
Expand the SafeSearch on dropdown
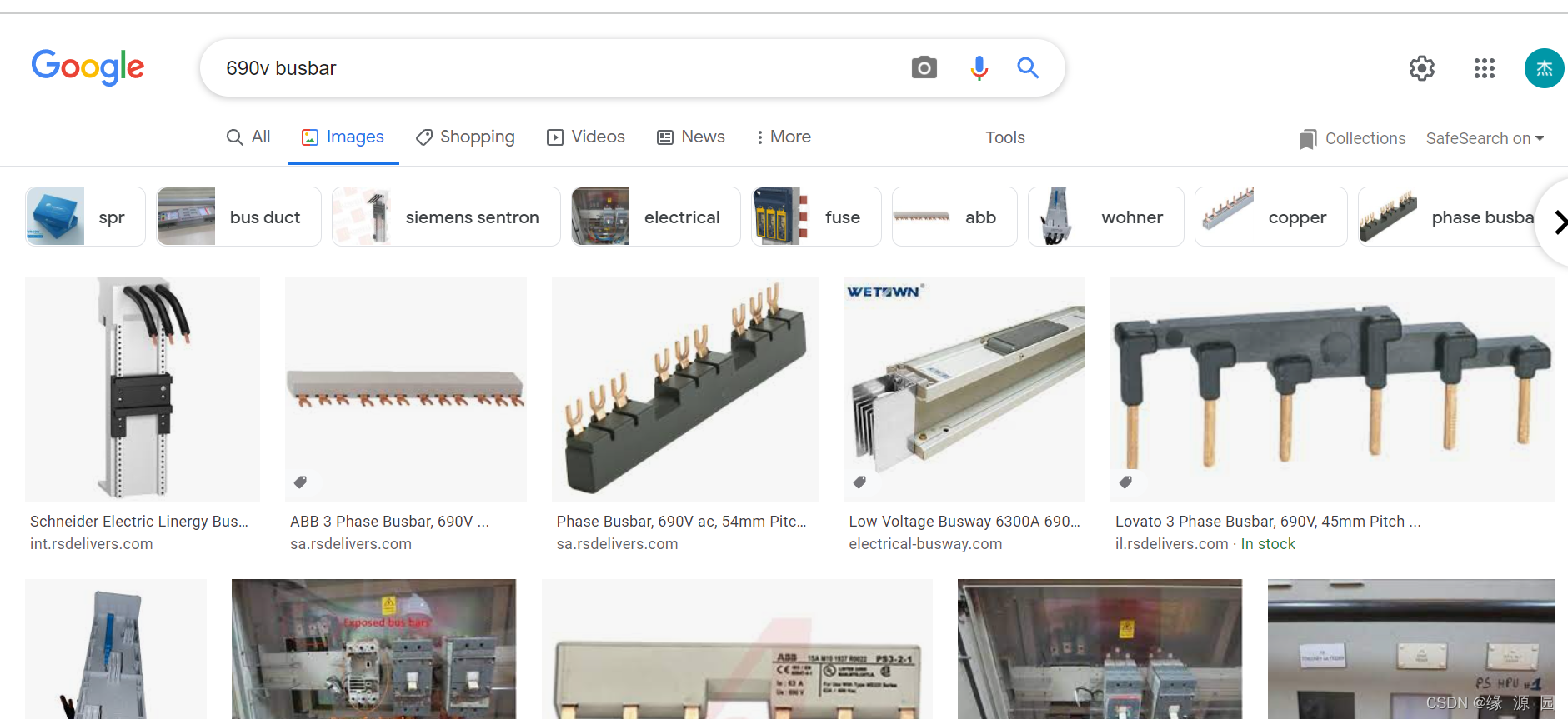[x=1485, y=138]
